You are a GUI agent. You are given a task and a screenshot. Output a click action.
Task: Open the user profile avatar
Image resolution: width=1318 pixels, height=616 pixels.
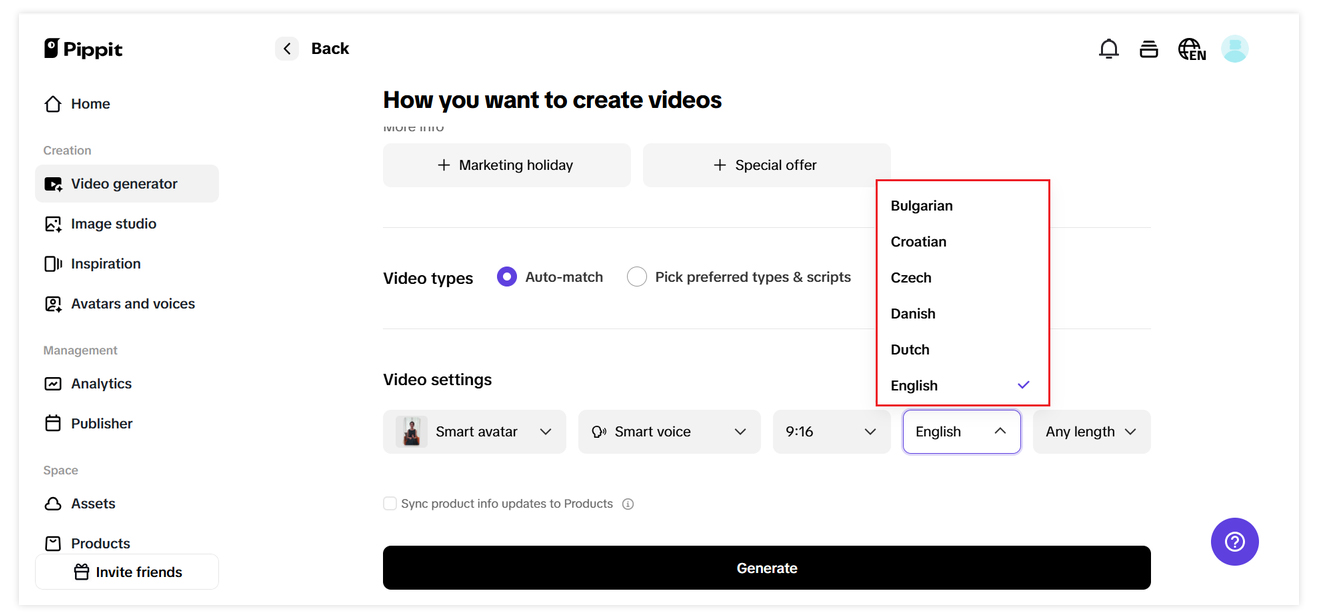click(x=1235, y=49)
